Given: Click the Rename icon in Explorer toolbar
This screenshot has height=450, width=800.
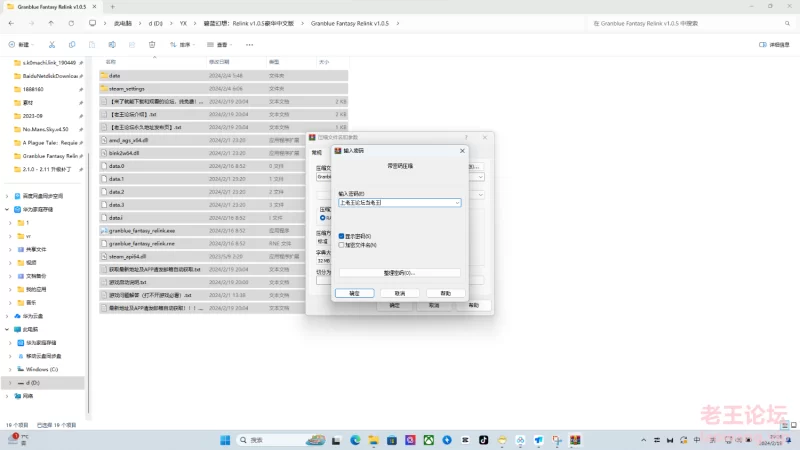Looking at the screenshot, I should 112,45.
